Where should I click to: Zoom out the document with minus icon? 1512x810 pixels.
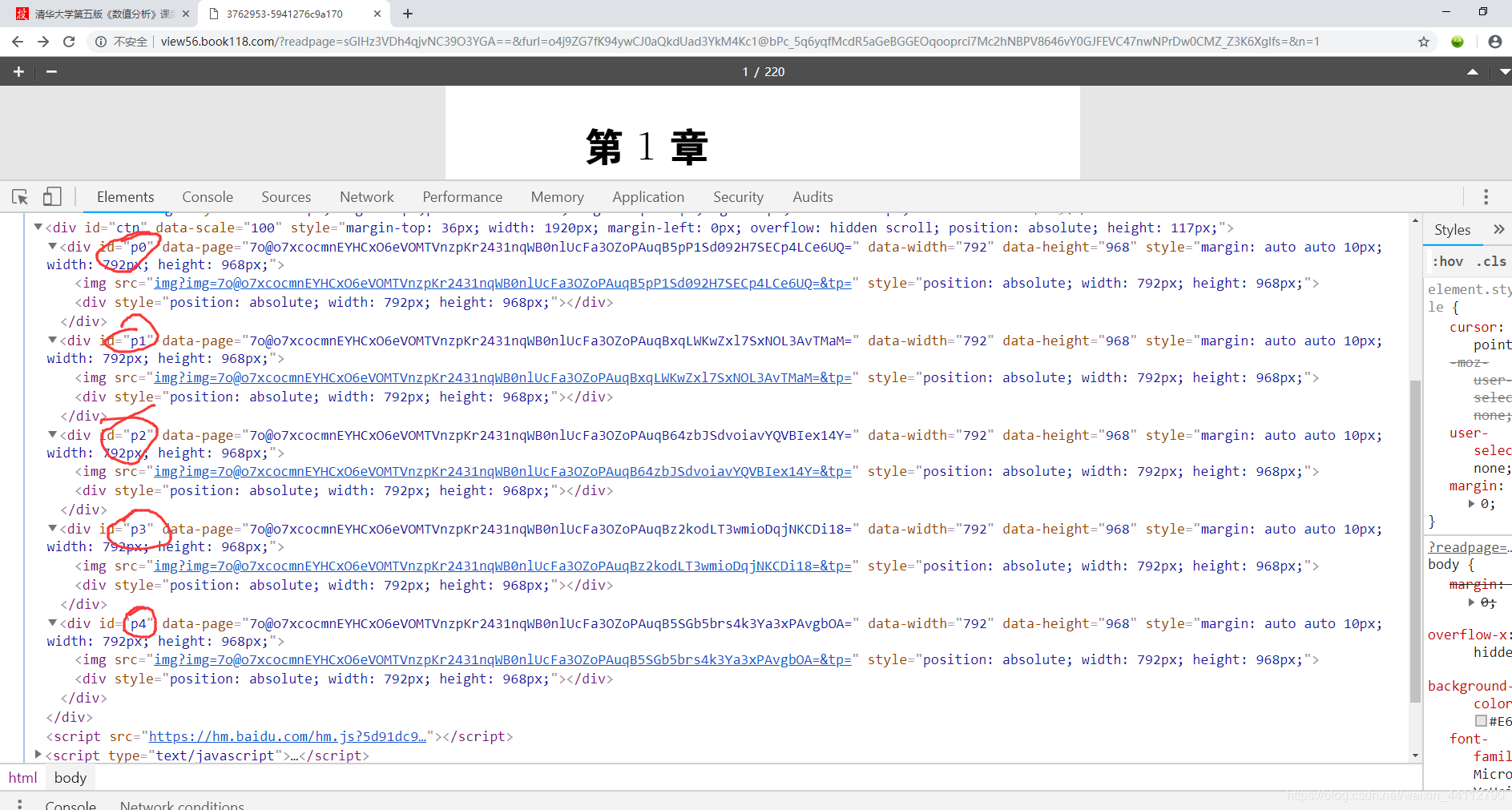click(51, 71)
